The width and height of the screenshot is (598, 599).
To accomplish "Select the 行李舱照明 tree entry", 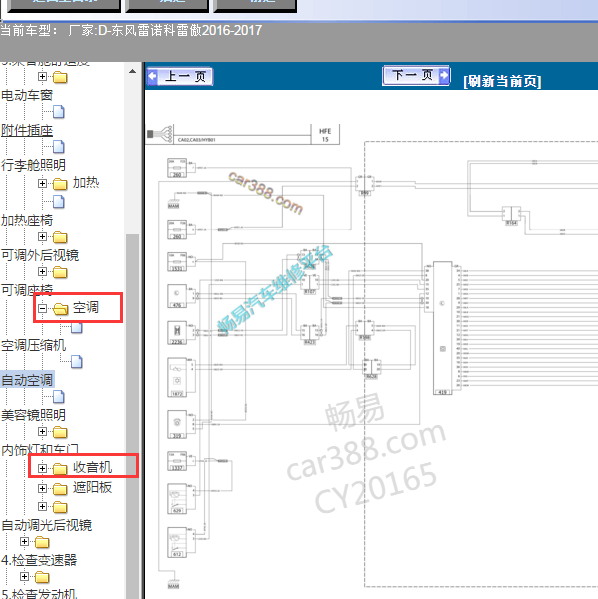I will (x=33, y=165).
